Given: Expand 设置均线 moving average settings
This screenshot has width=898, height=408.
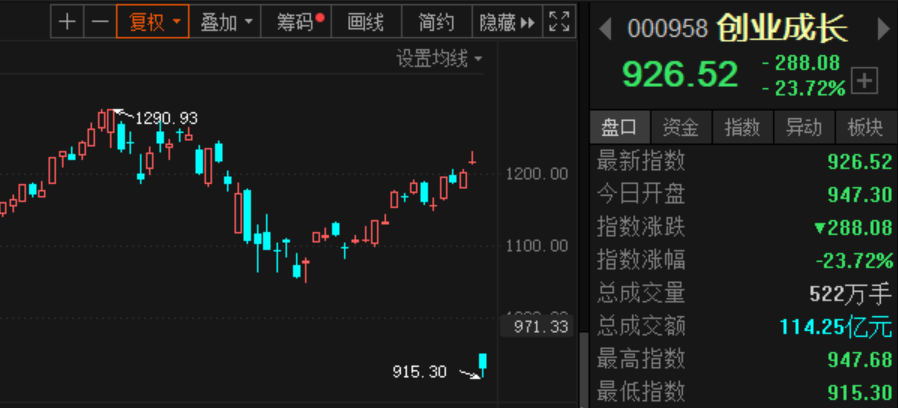Looking at the screenshot, I should click(439, 58).
